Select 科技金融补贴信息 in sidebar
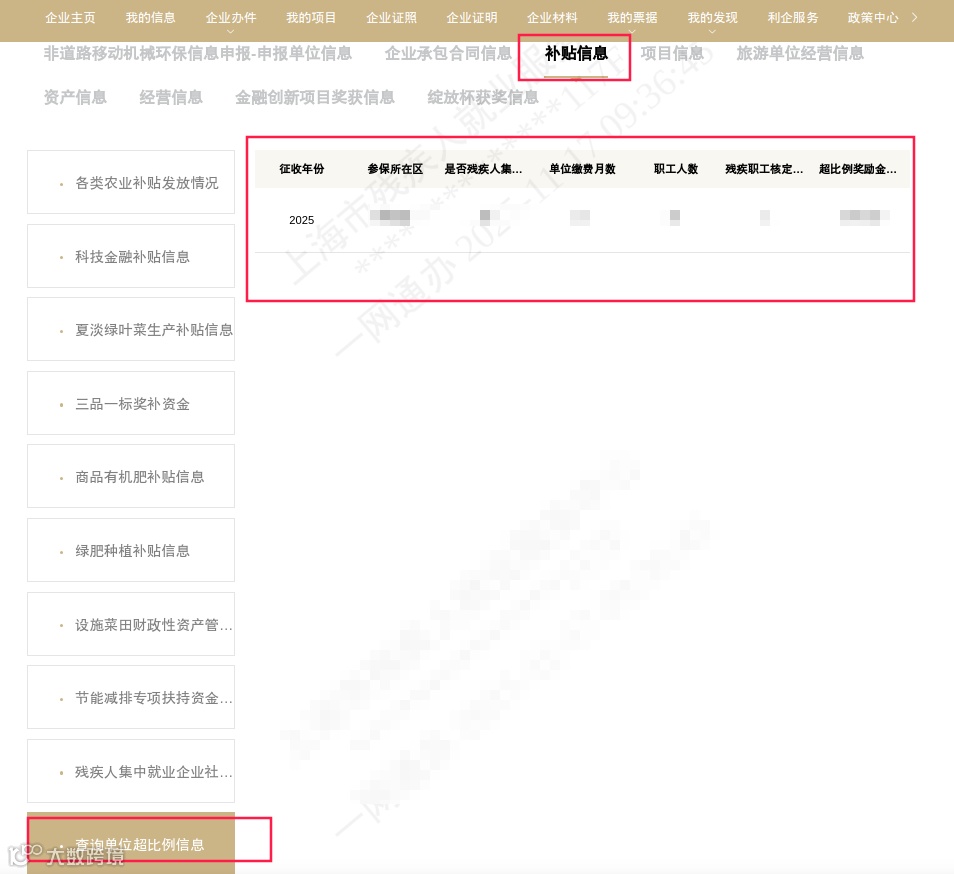This screenshot has width=954, height=874. tap(131, 256)
